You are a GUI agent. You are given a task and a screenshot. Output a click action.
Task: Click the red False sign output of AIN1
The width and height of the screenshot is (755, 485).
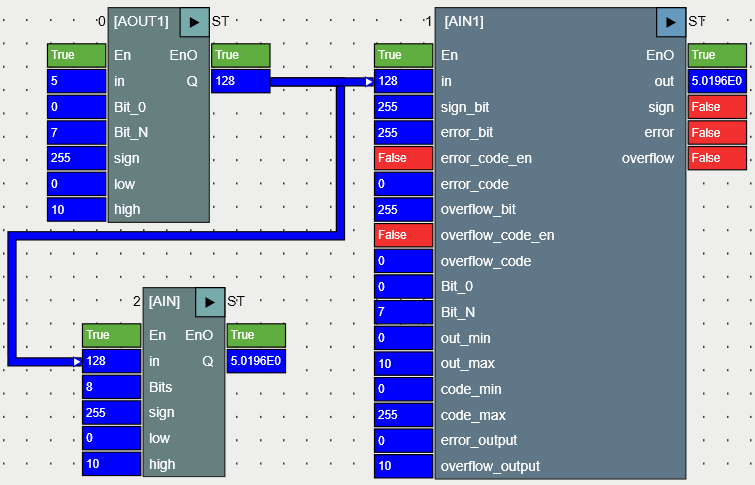pyautogui.click(x=717, y=107)
